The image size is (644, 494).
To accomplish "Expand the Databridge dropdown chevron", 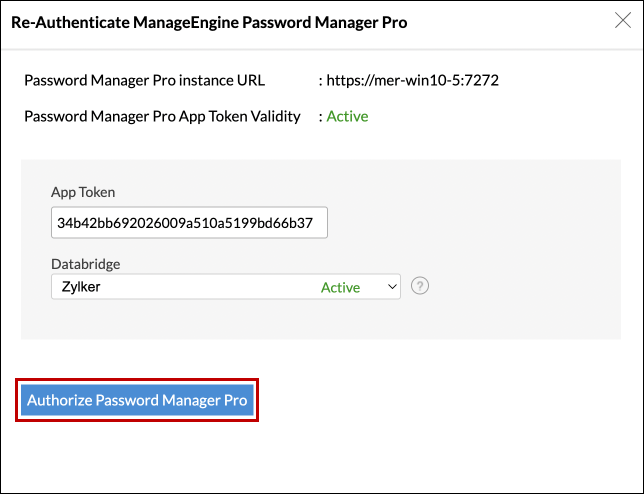I will click(390, 287).
